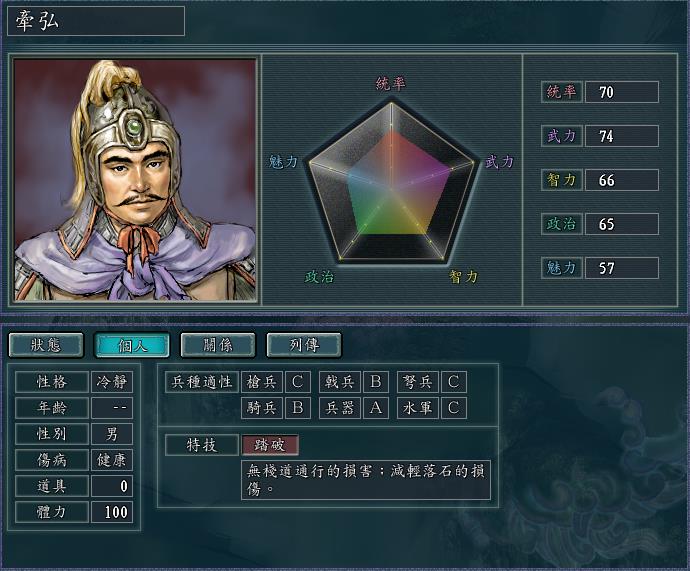Select the 智力 stat label
Image resolution: width=690 pixels, height=571 pixels.
[x=562, y=180]
